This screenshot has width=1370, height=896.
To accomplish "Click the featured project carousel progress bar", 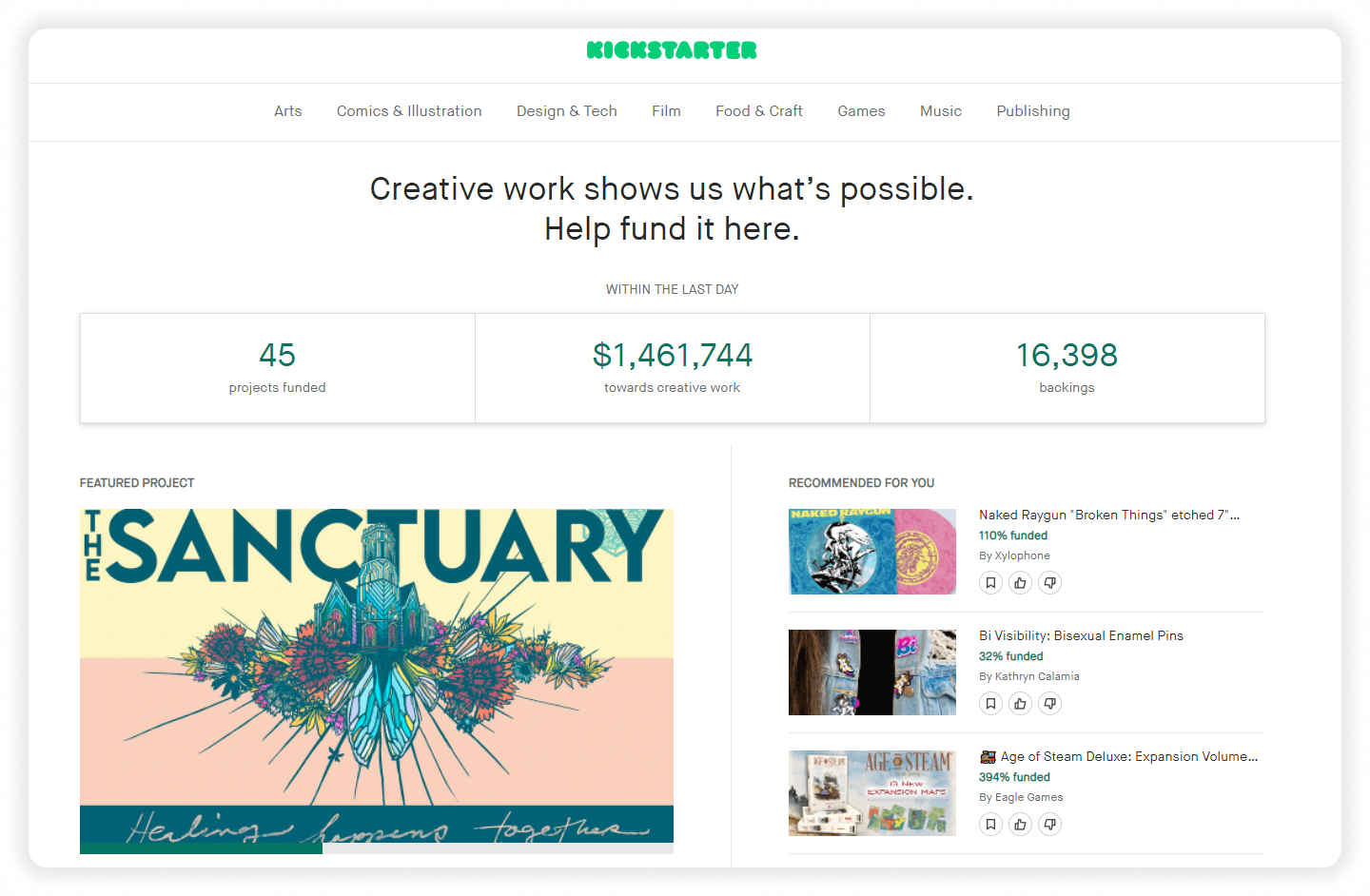I will (377, 849).
